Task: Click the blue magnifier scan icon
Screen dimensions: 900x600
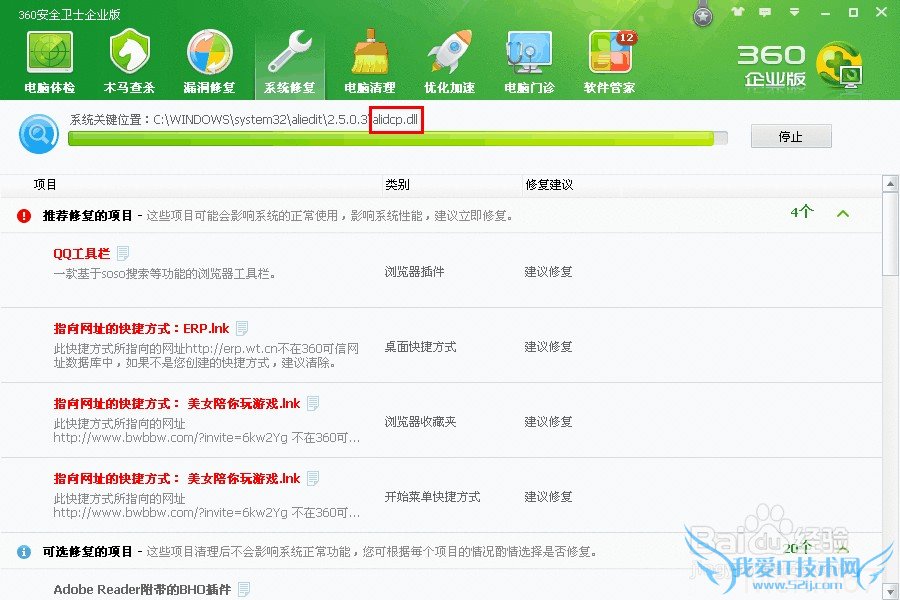Action: 38,134
